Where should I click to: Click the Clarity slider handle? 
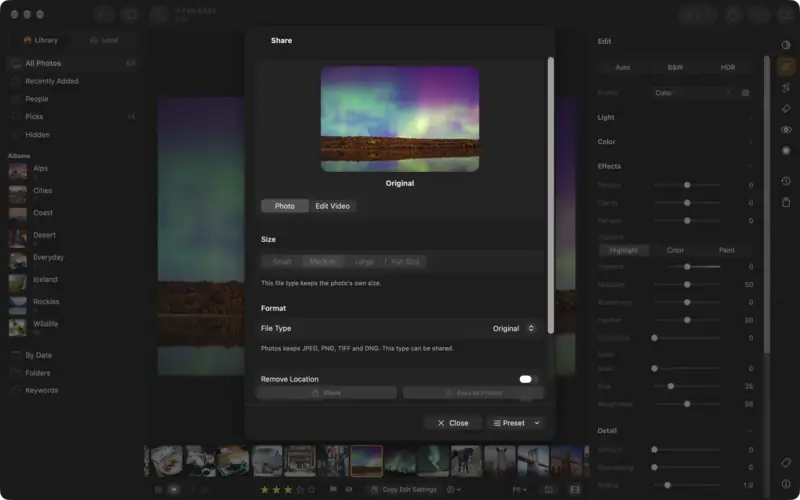tap(687, 203)
